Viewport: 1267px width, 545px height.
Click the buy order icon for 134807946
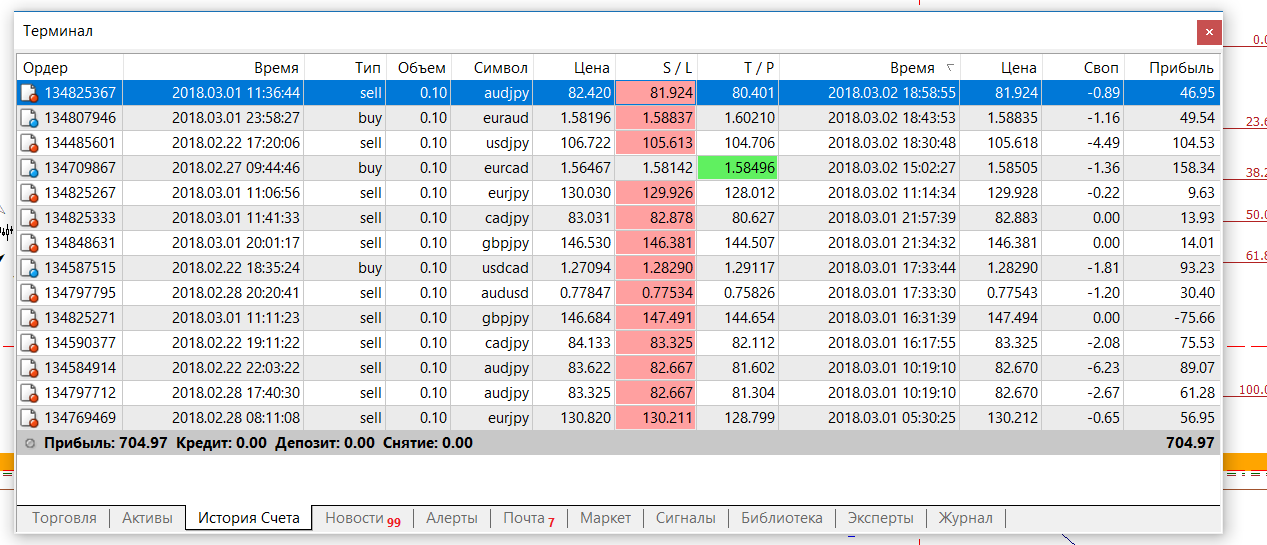coord(31,118)
